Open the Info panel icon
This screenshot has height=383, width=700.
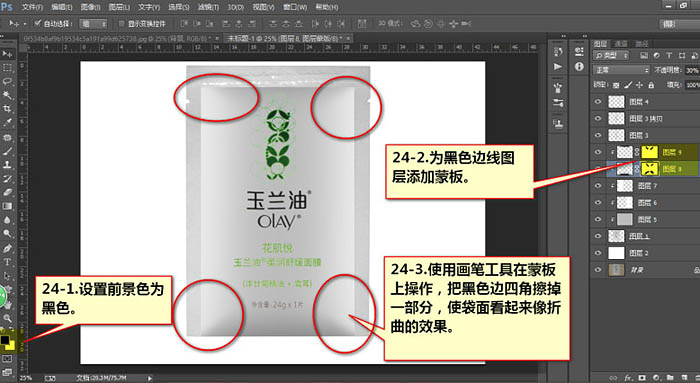point(579,67)
